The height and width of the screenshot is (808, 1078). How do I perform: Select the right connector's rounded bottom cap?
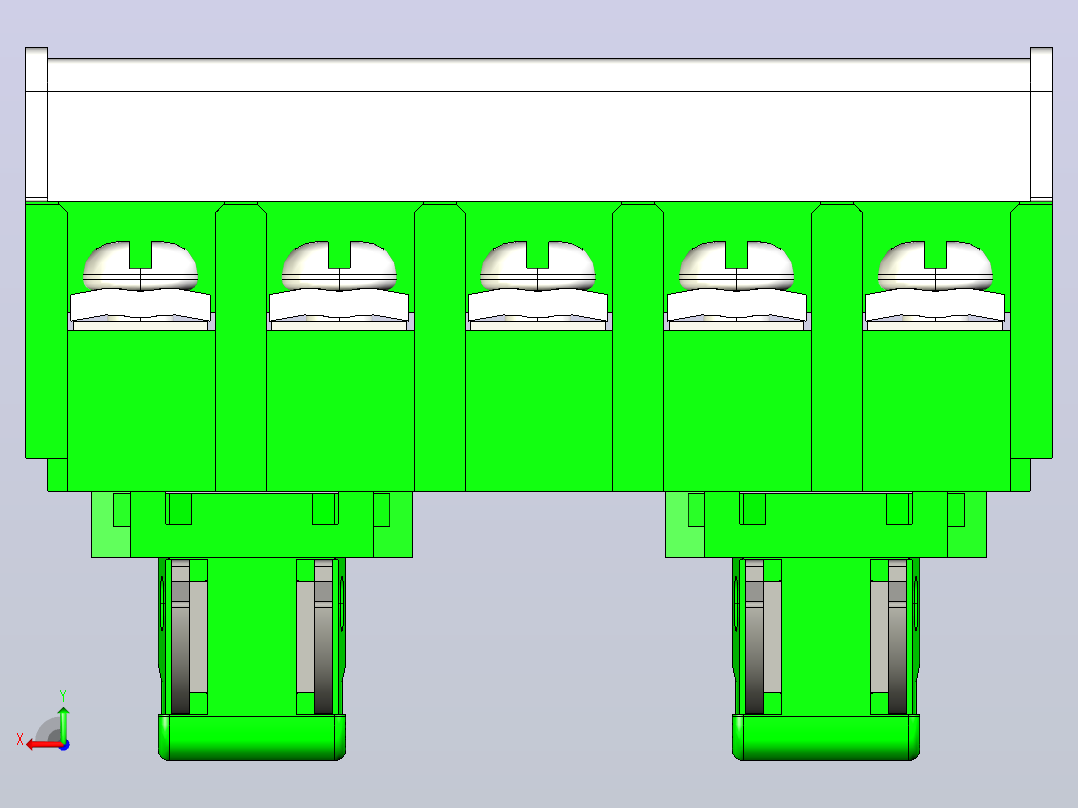[826, 737]
